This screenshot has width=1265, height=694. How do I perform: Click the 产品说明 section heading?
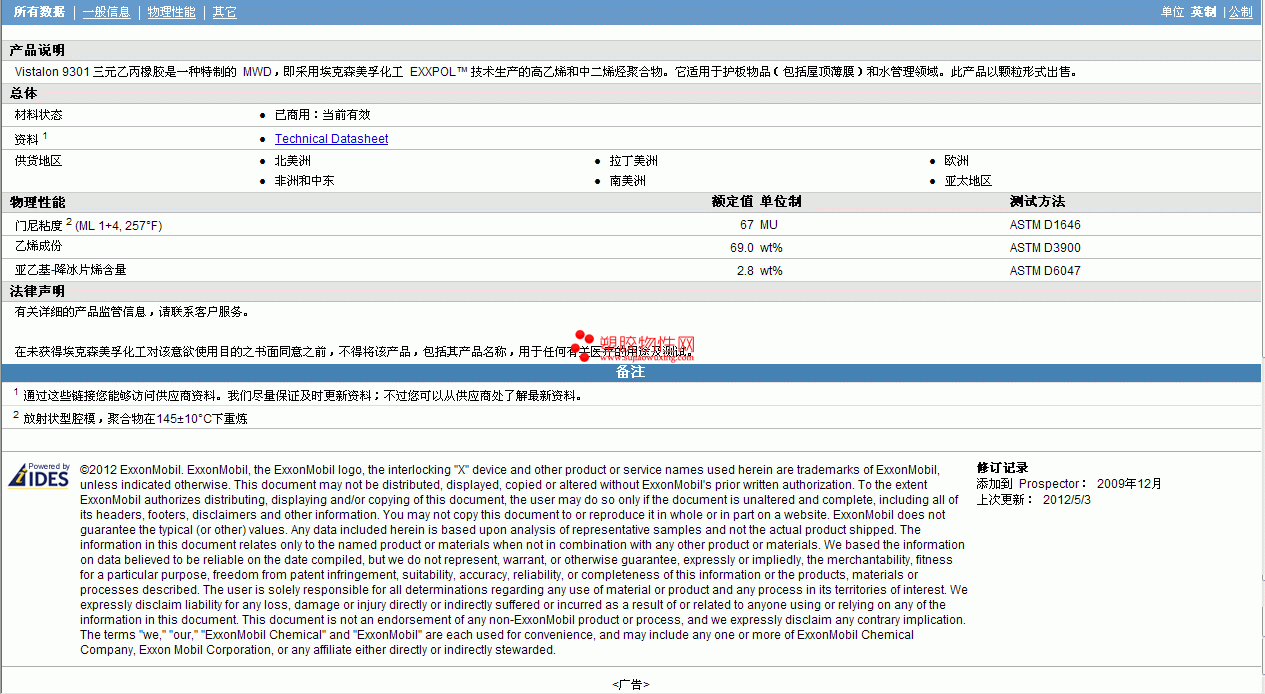pyautogui.click(x=37, y=50)
